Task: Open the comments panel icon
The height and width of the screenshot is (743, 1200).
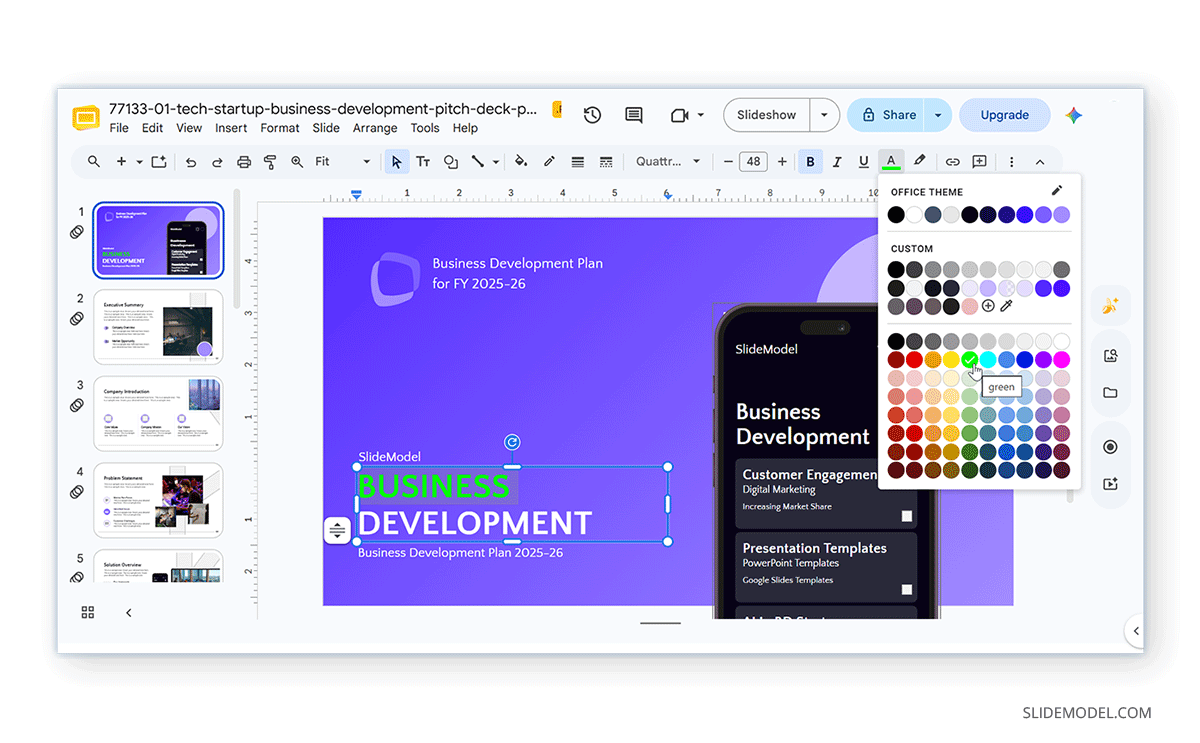Action: [x=634, y=115]
